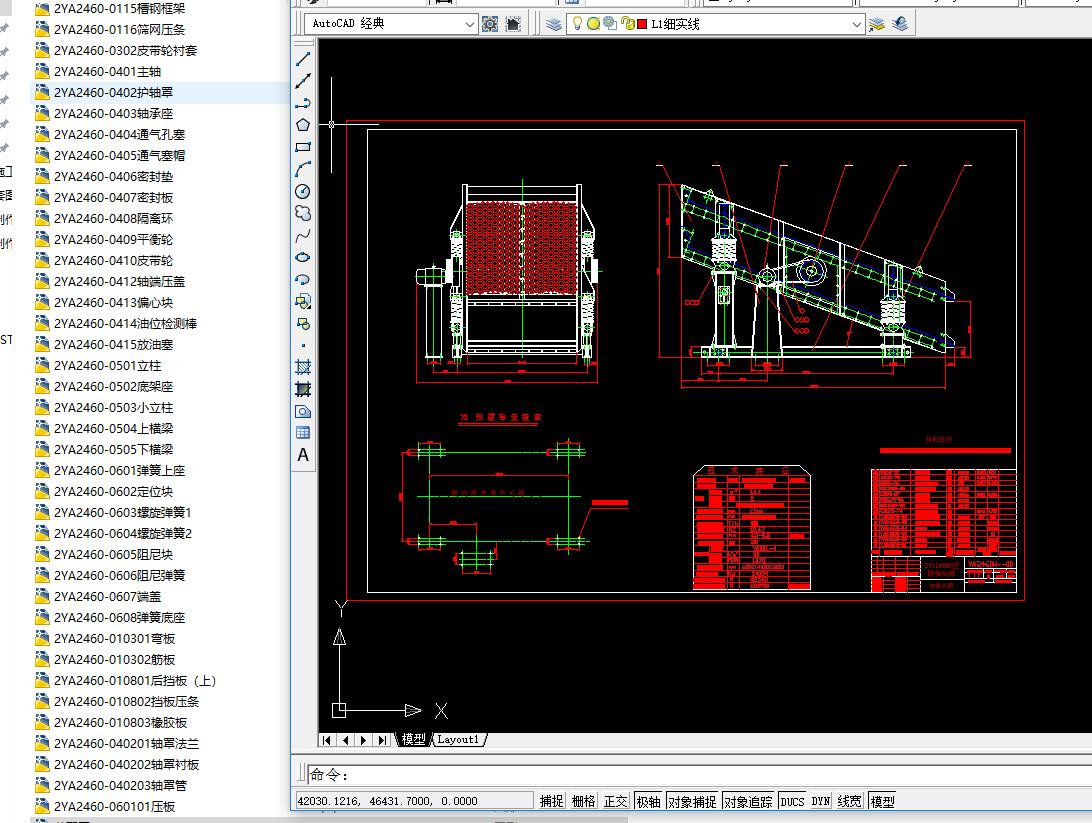1092x823 pixels.
Task: Select the Revision Cloud tool
Action: [x=303, y=213]
